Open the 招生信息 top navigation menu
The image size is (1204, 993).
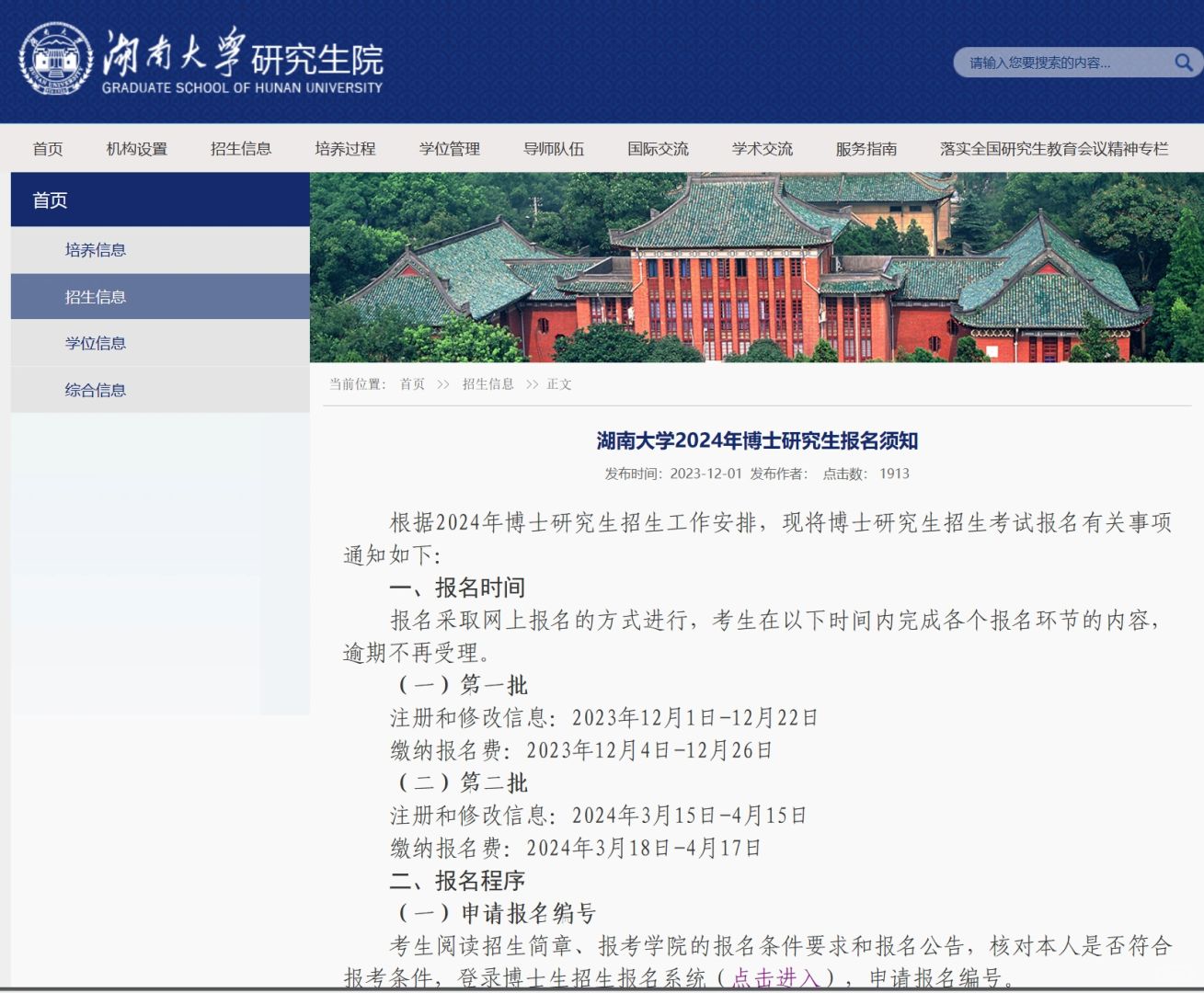tap(241, 149)
